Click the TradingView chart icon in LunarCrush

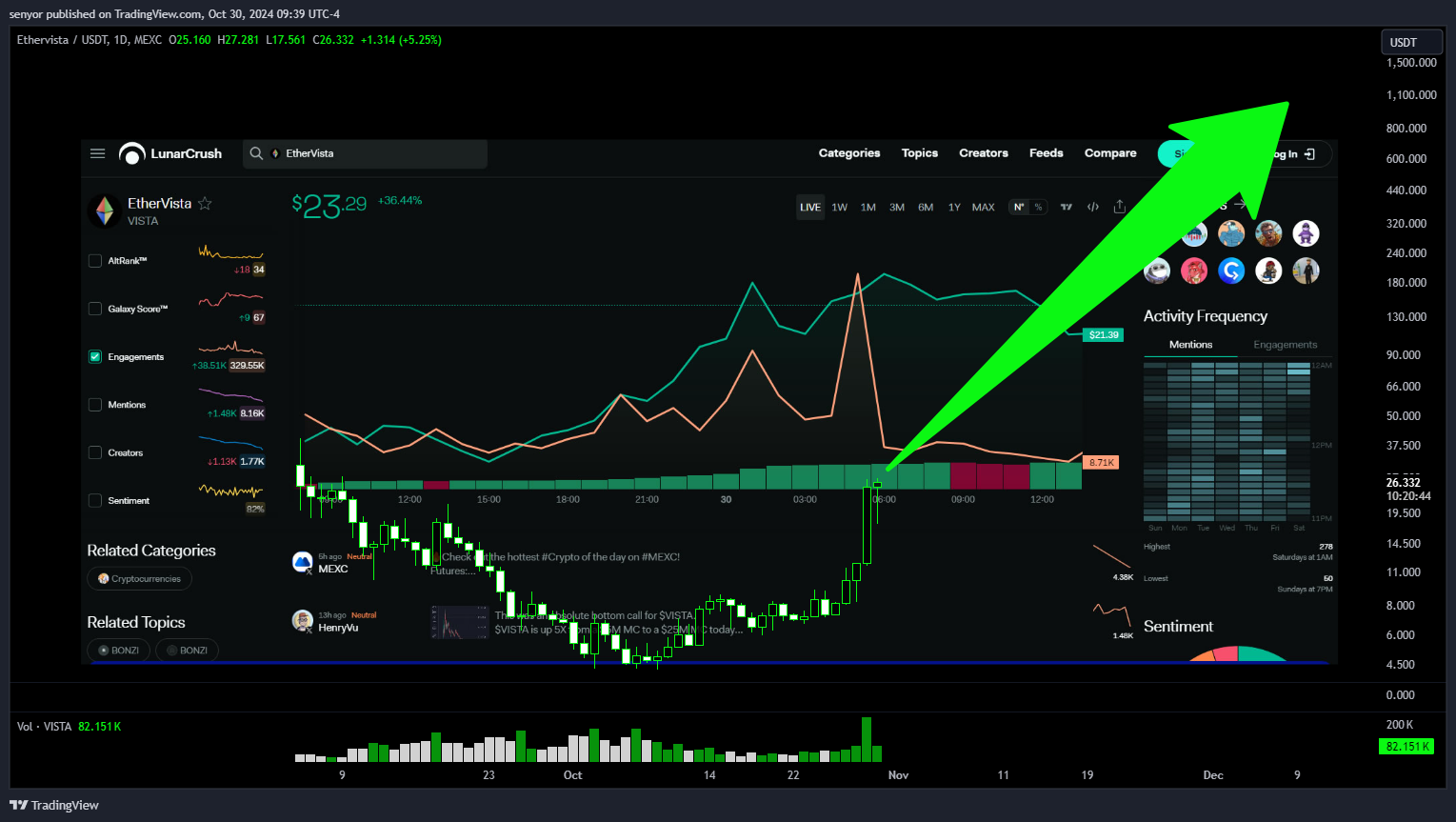(x=1067, y=208)
